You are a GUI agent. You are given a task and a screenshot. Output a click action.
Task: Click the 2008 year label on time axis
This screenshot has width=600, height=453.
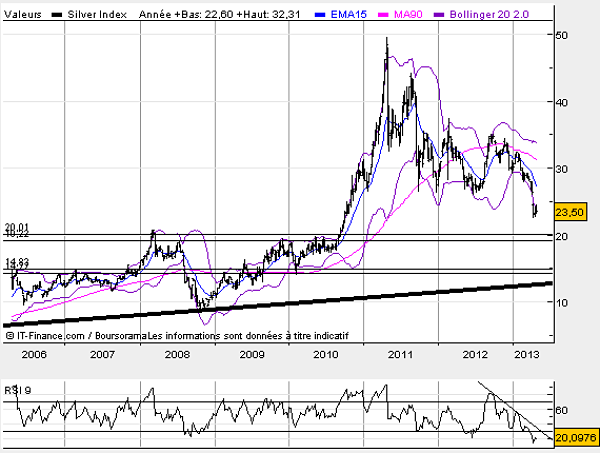pos(178,354)
